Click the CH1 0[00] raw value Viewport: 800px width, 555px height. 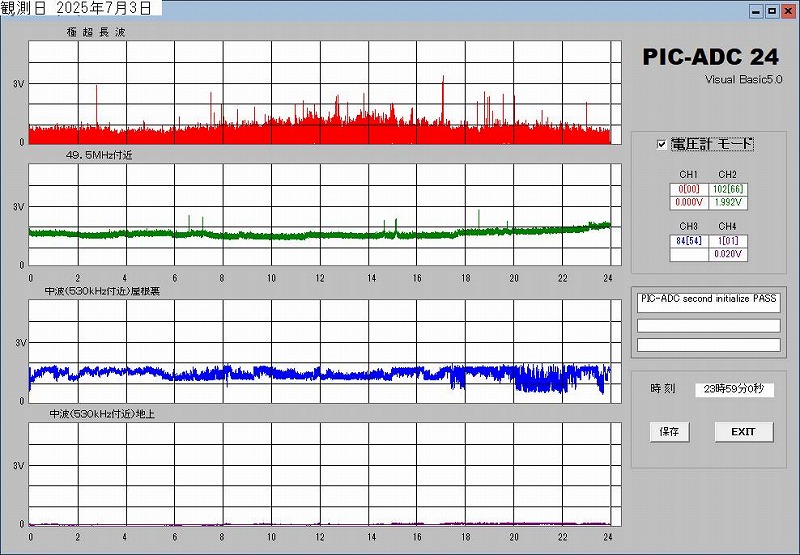[689, 189]
